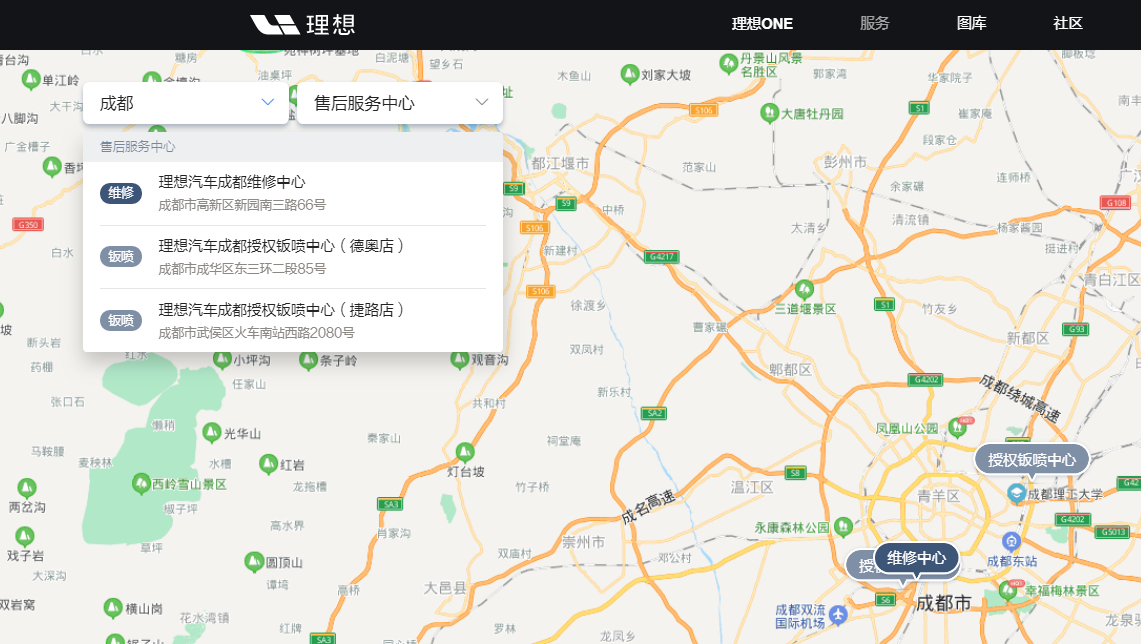
Task: Click the 郫都区 map label
Action: pyautogui.click(x=790, y=370)
